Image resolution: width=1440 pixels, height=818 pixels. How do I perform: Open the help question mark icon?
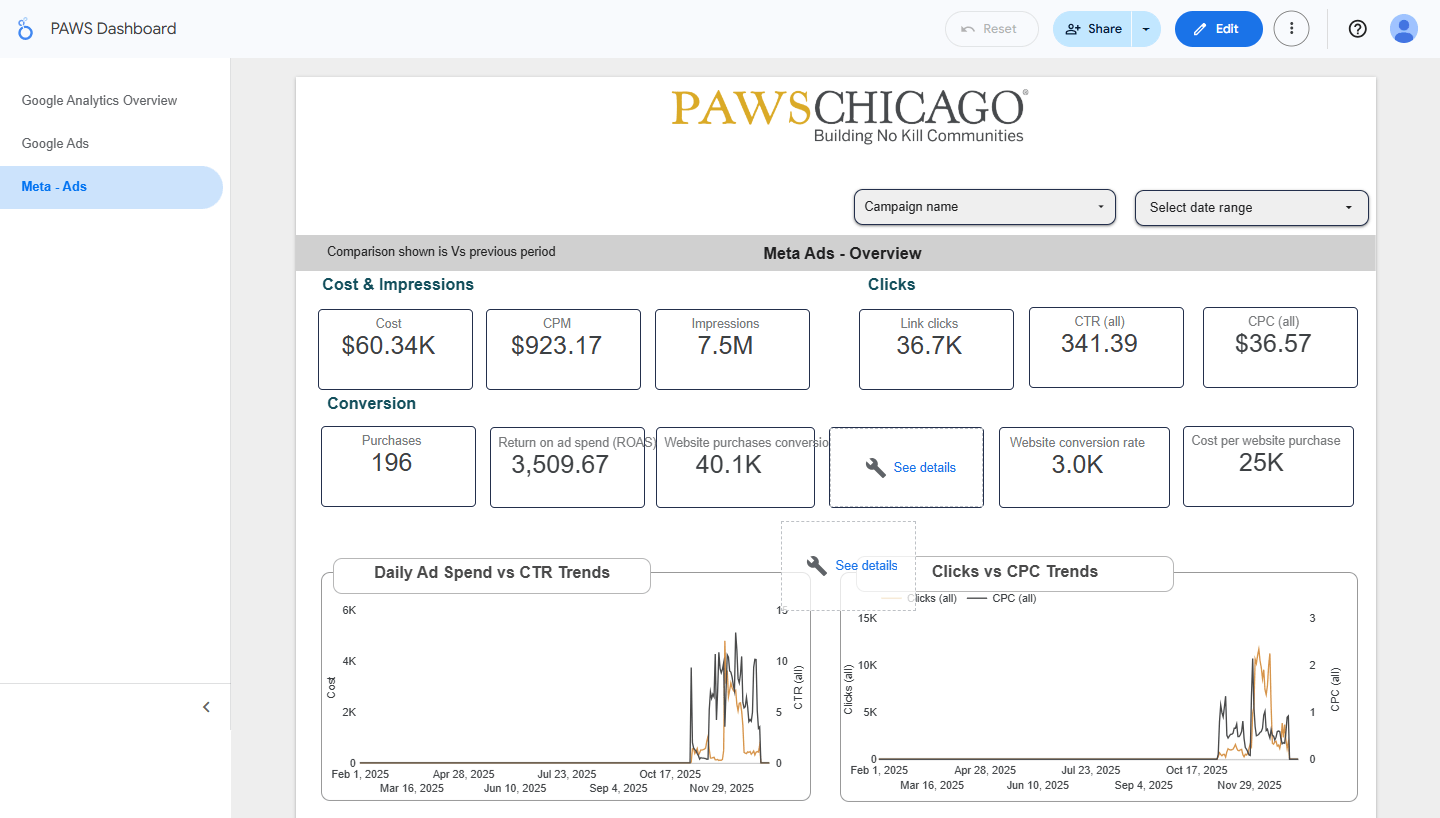click(1357, 29)
